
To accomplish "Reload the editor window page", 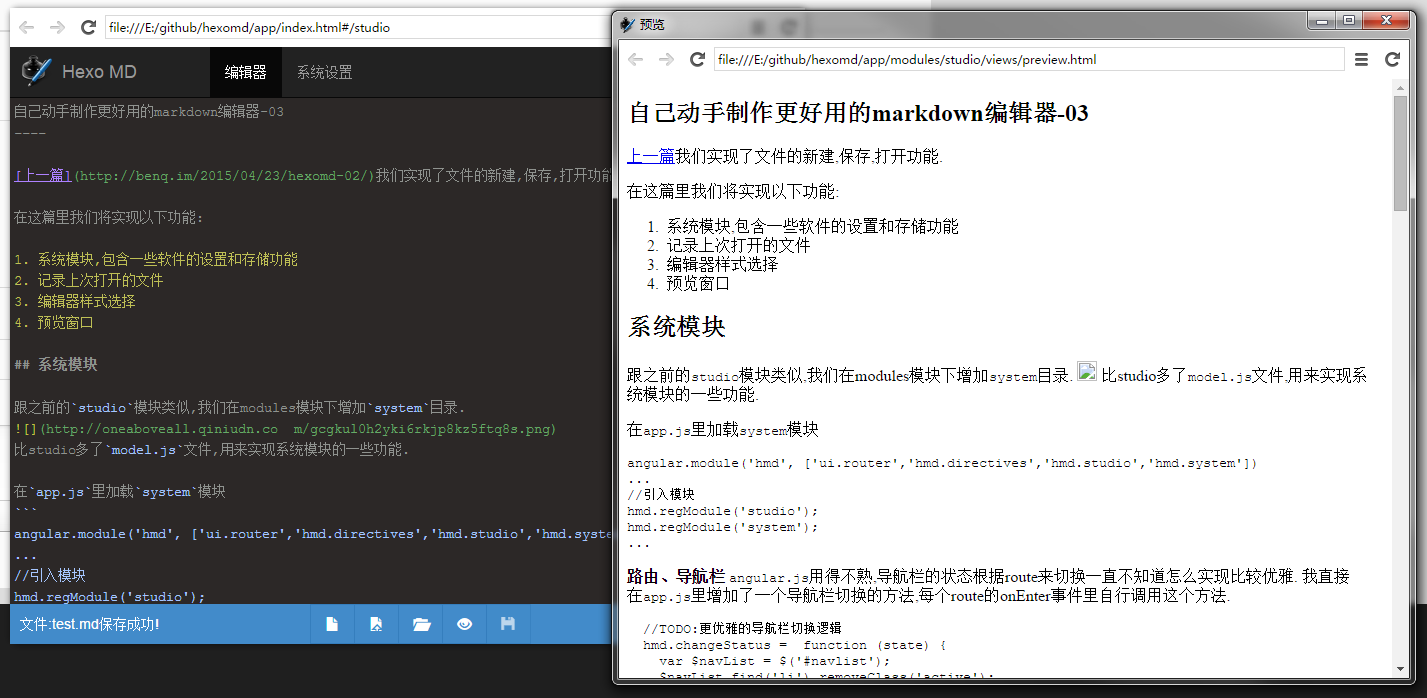I will (x=88, y=28).
